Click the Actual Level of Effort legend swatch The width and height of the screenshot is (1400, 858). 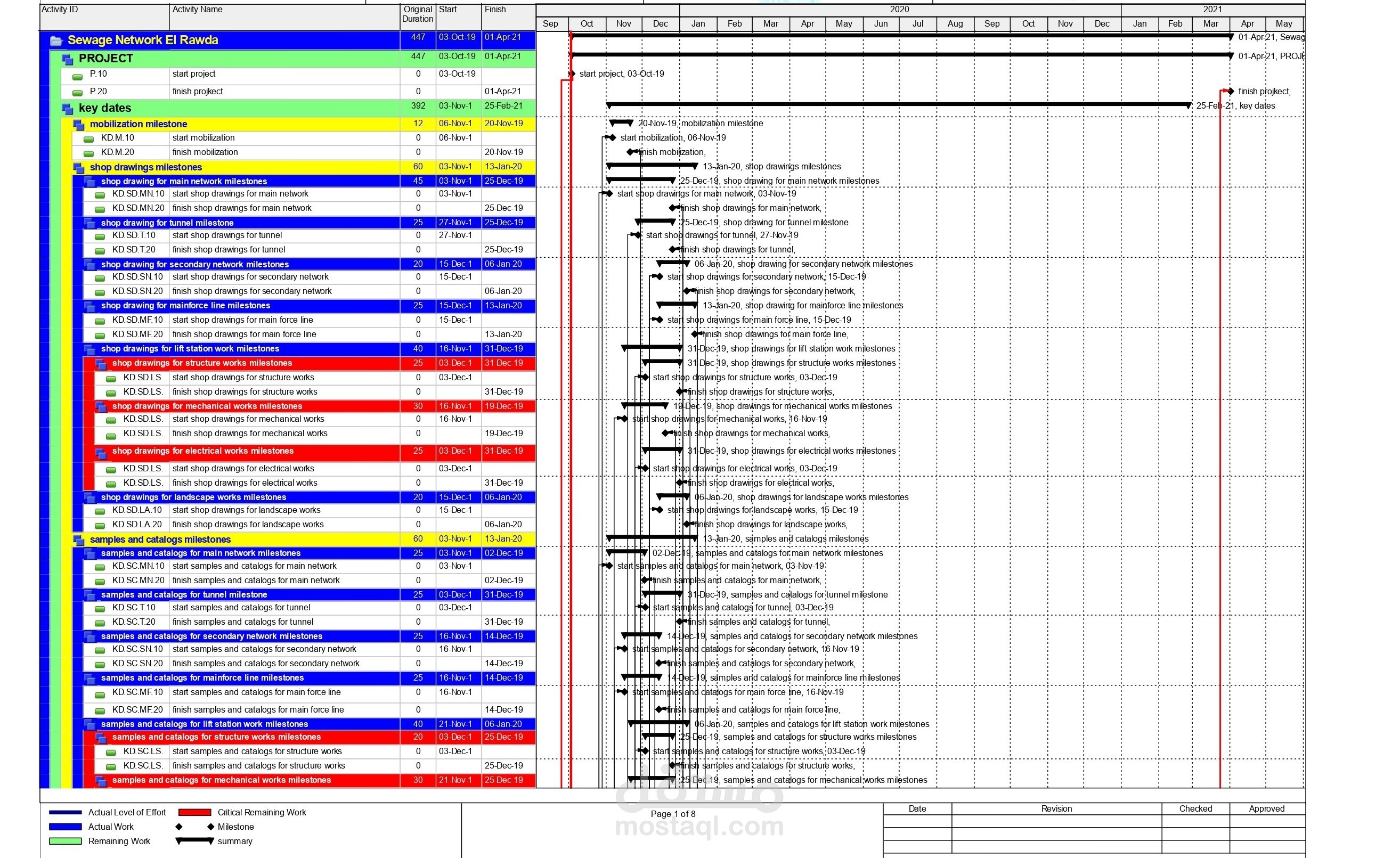coord(66,813)
